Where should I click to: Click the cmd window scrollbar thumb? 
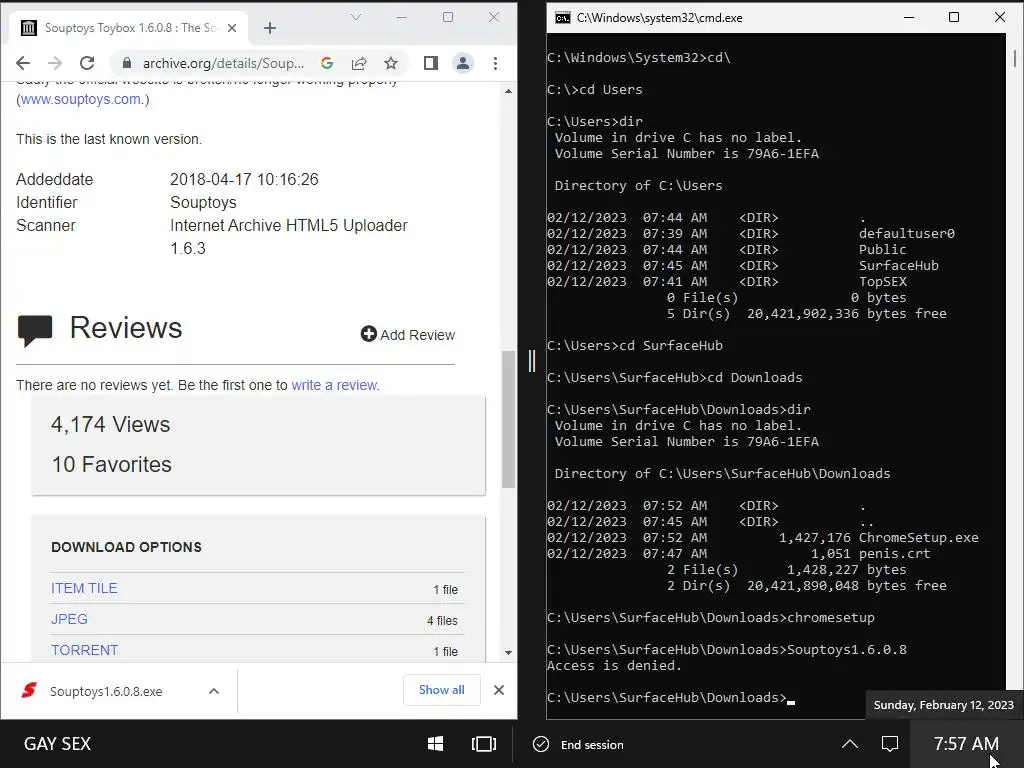coord(1014,59)
